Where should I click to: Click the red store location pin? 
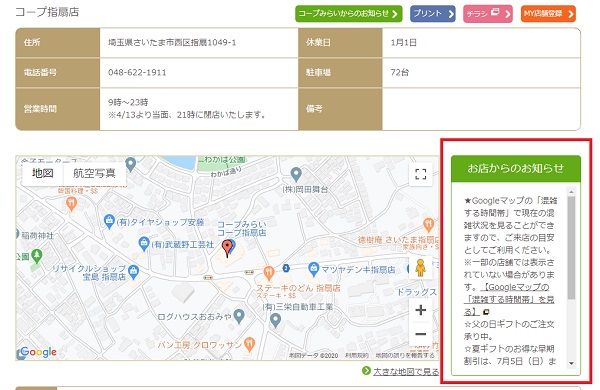tap(227, 248)
